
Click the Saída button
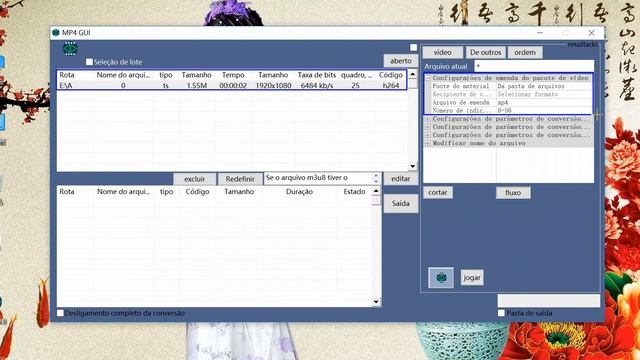point(401,203)
